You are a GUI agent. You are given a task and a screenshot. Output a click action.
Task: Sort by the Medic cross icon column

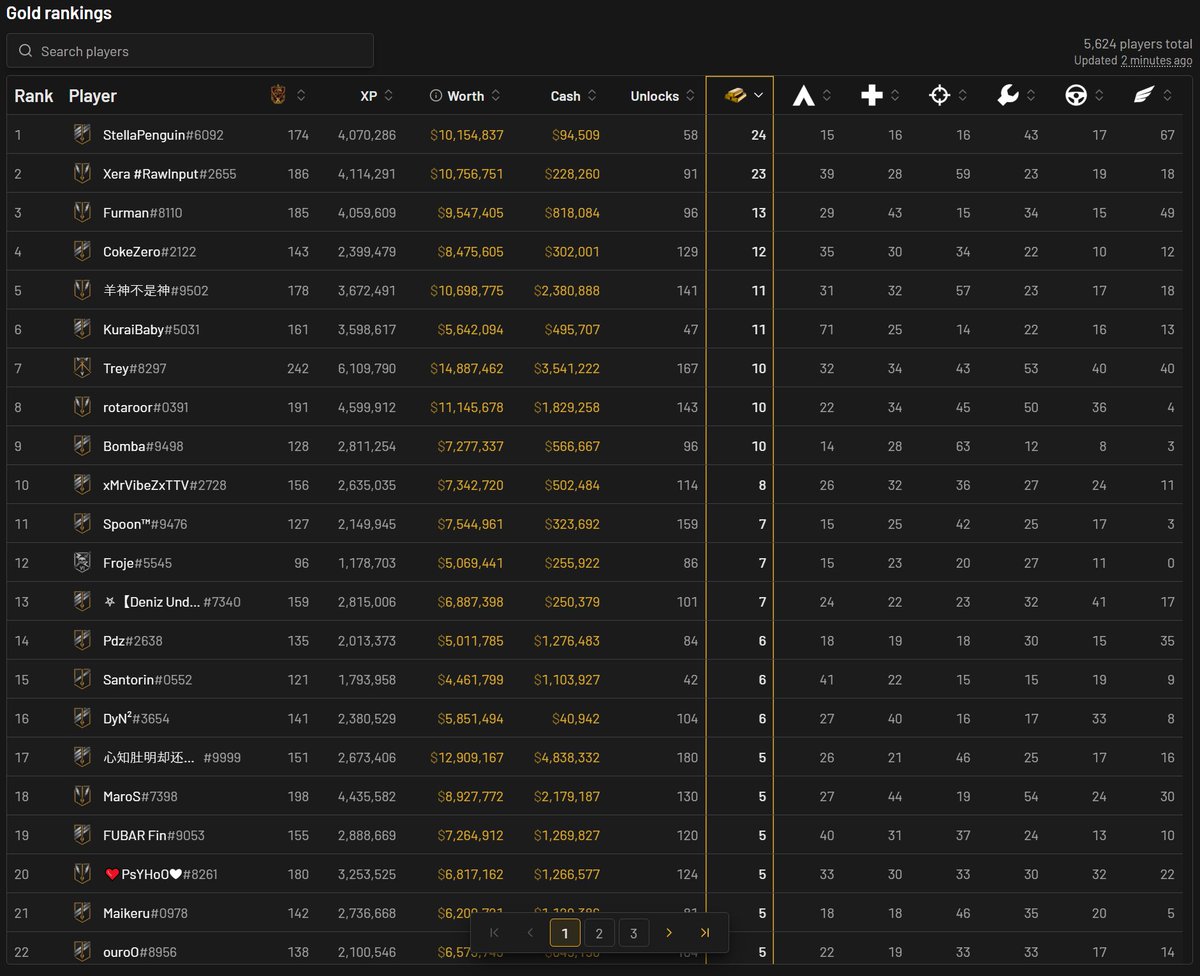tap(871, 96)
